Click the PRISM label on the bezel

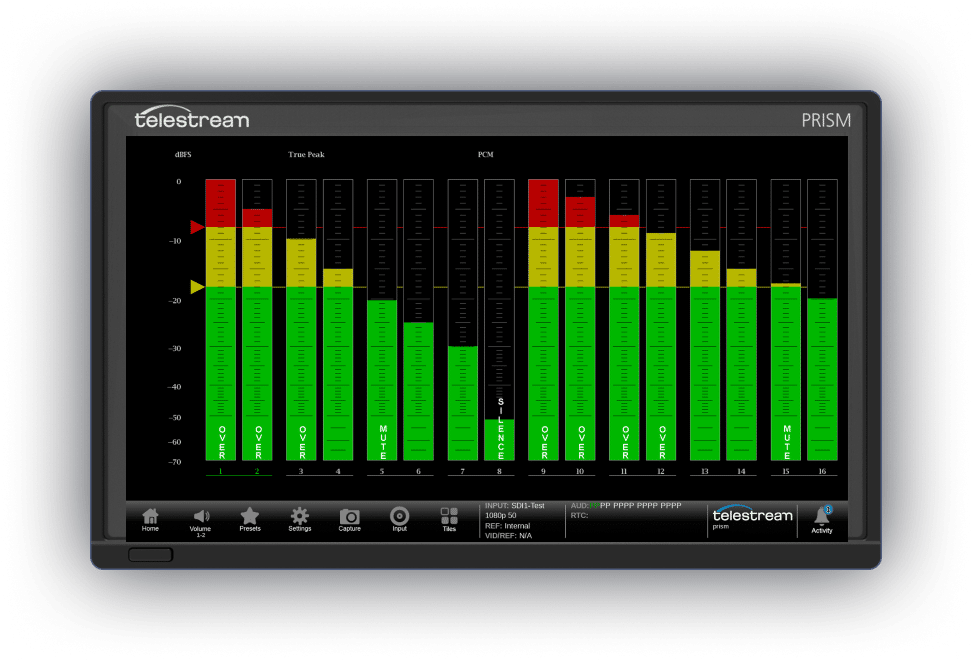coord(826,120)
